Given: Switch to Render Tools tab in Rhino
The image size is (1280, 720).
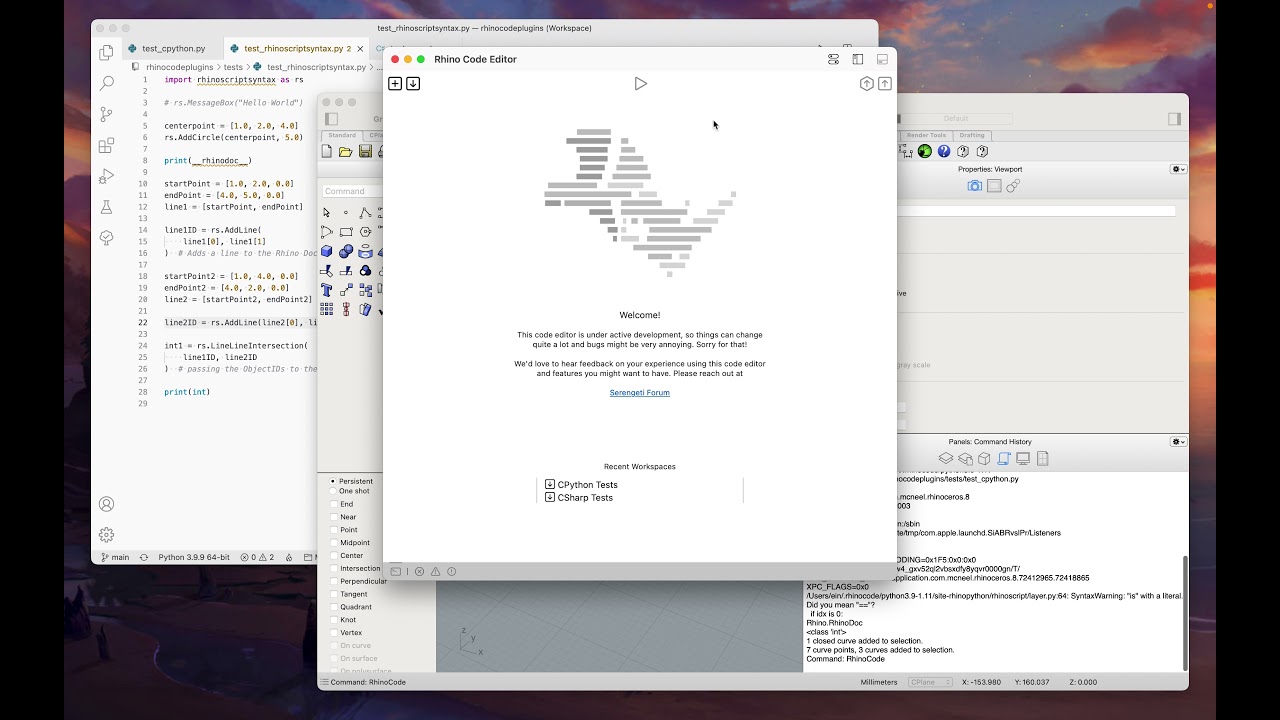Looking at the screenshot, I should [x=925, y=135].
